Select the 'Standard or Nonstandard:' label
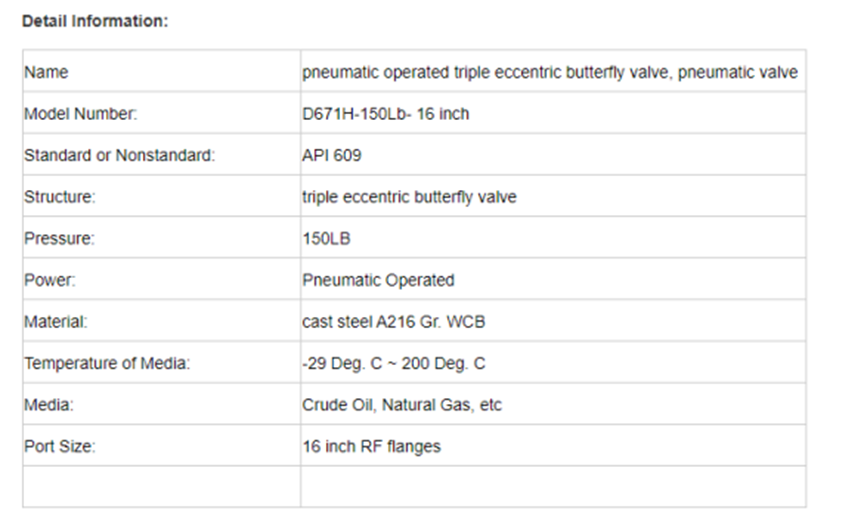This screenshot has width=864, height=527. click(x=119, y=156)
